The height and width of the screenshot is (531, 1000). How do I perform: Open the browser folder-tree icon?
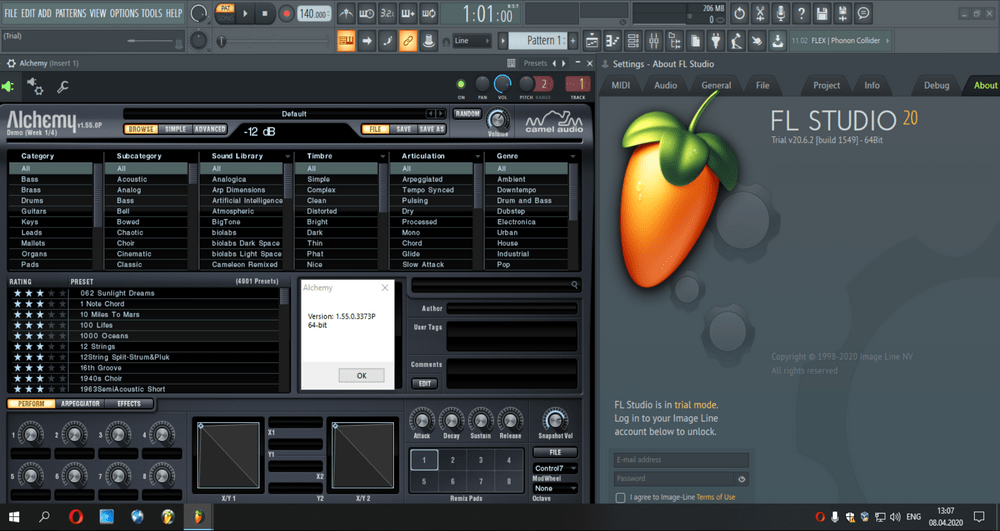675,41
